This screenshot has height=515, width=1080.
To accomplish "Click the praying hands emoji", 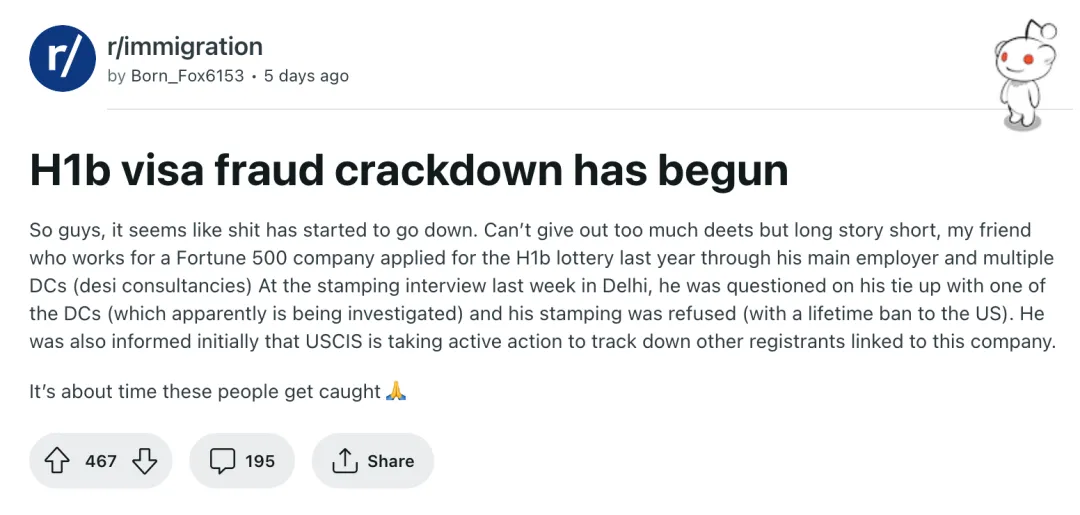I will point(396,391).
